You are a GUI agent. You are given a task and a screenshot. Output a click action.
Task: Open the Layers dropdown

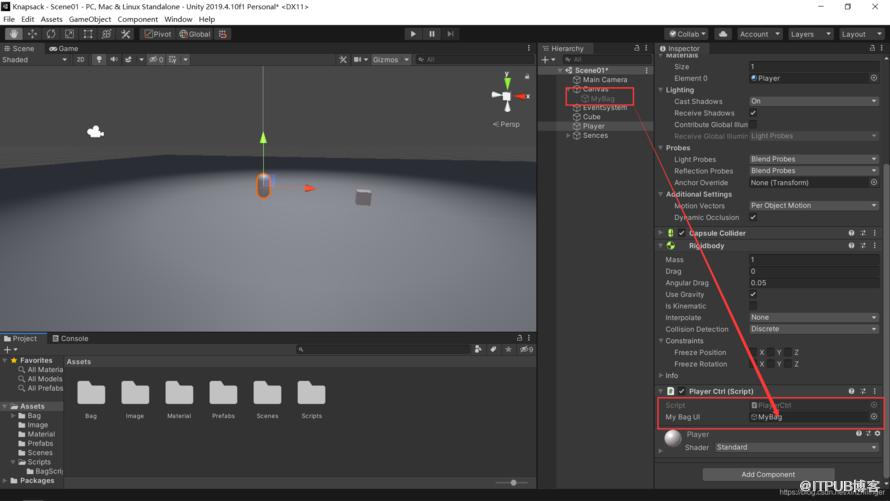(809, 34)
